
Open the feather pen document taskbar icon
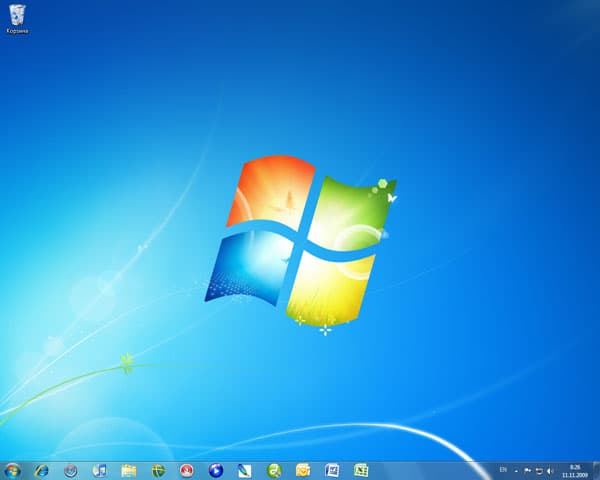coord(245,470)
